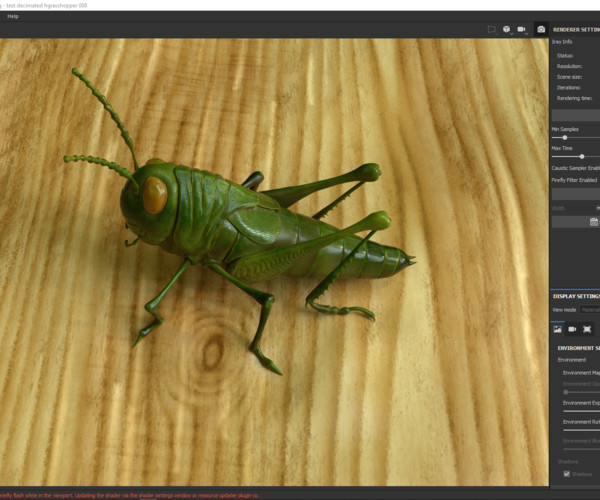Click the selection frame icon in viewport toolbar
Image resolution: width=600 pixels, height=500 pixels.
pos(491,30)
